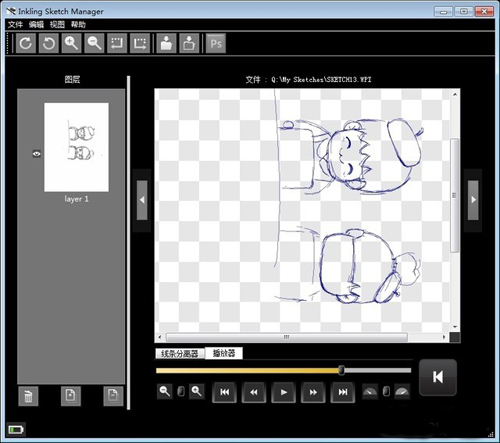The height and width of the screenshot is (443, 500).
Task: Go to the next sketch with the right arrow
Action: point(473,200)
